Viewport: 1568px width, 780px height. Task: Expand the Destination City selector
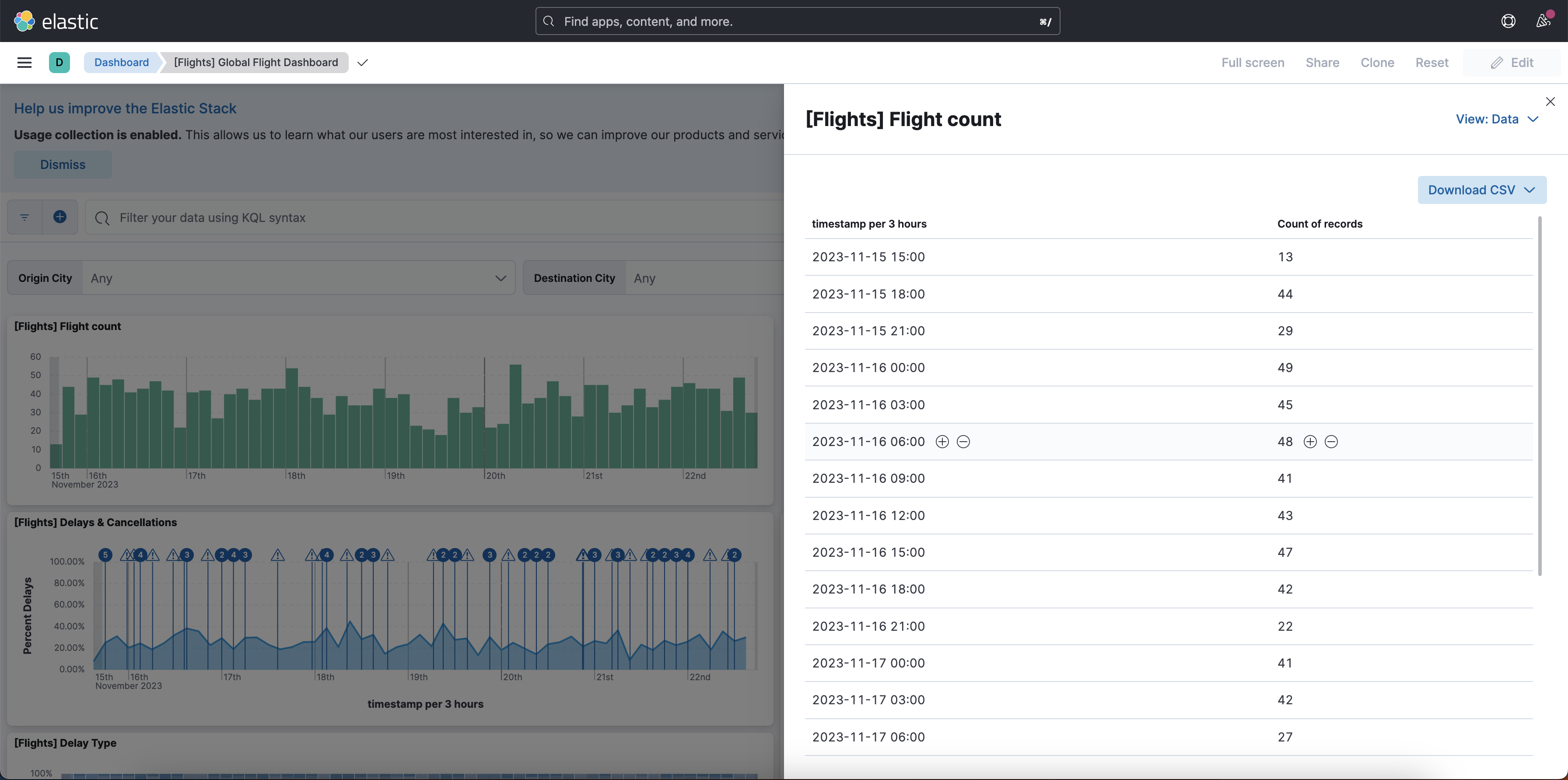[x=704, y=278]
